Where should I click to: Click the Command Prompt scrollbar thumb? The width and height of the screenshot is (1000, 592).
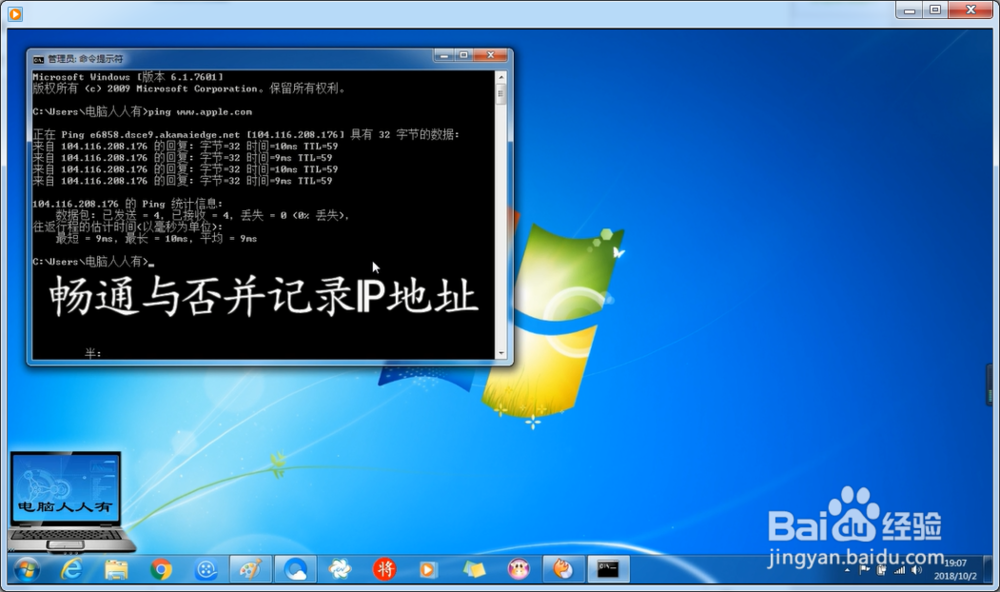pyautogui.click(x=501, y=94)
